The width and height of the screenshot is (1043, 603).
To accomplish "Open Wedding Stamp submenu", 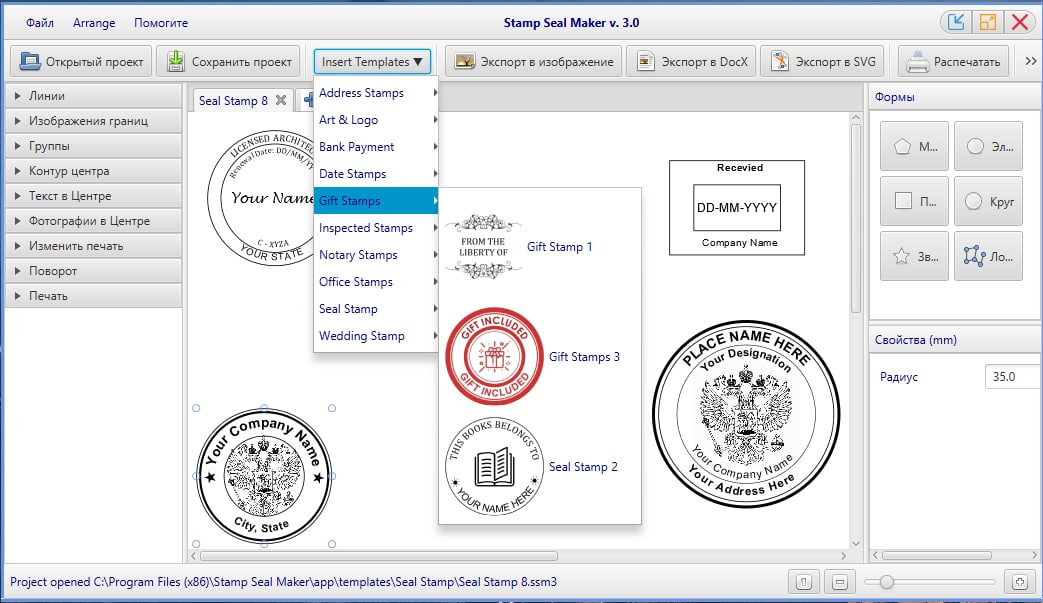I will 376,336.
